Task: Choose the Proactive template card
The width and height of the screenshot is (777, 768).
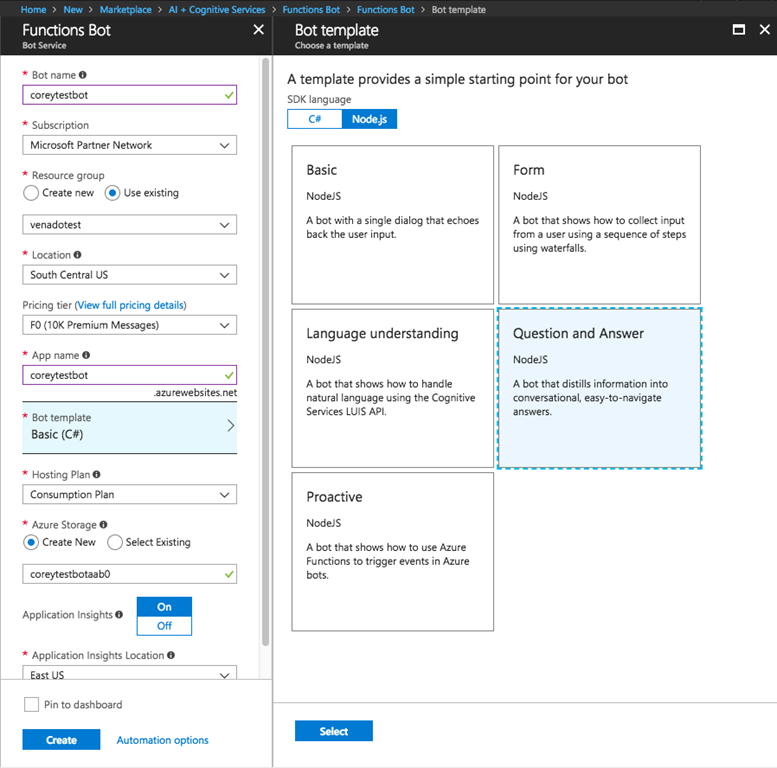Action: [x=392, y=551]
